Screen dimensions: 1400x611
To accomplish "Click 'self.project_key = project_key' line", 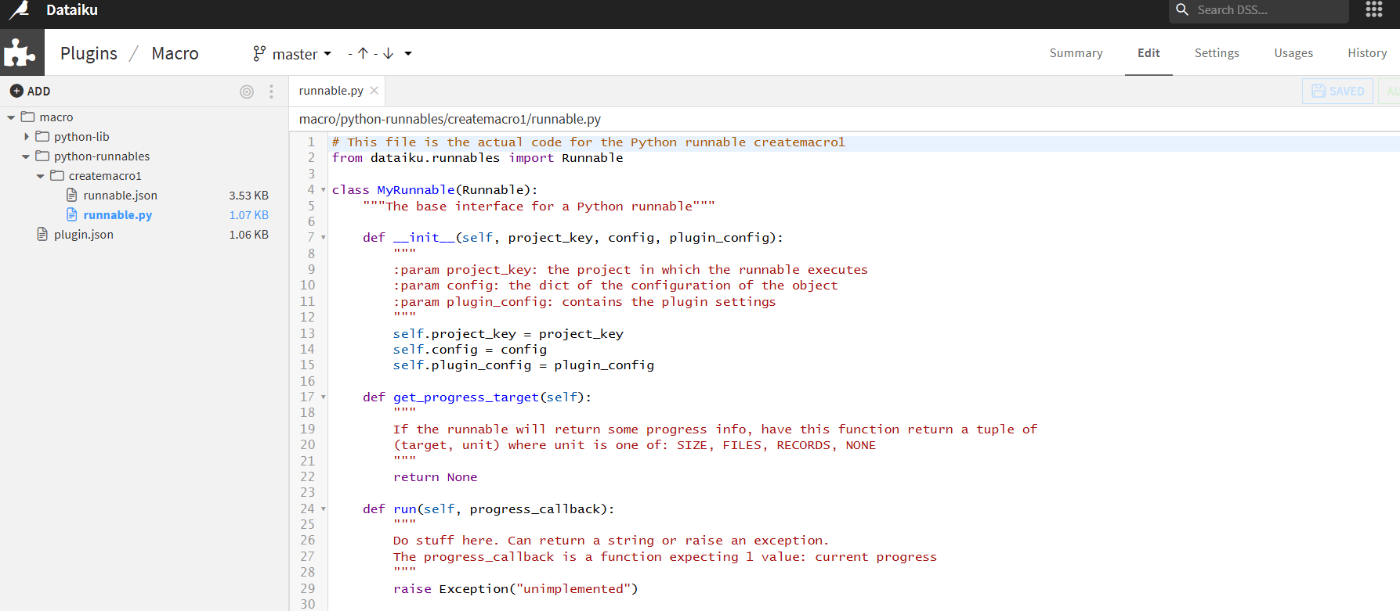I will 508,334.
